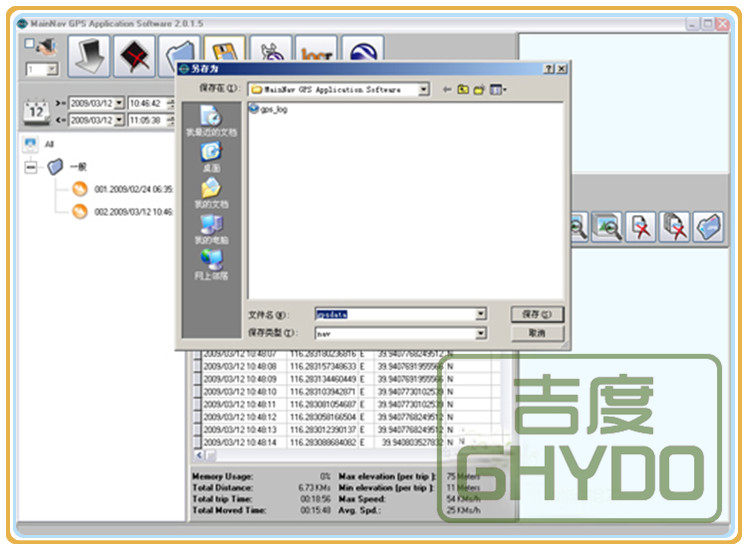750x551 pixels.
Task: Check the row 2009/03/12 10:48:13 checkbox
Action: tap(197, 430)
